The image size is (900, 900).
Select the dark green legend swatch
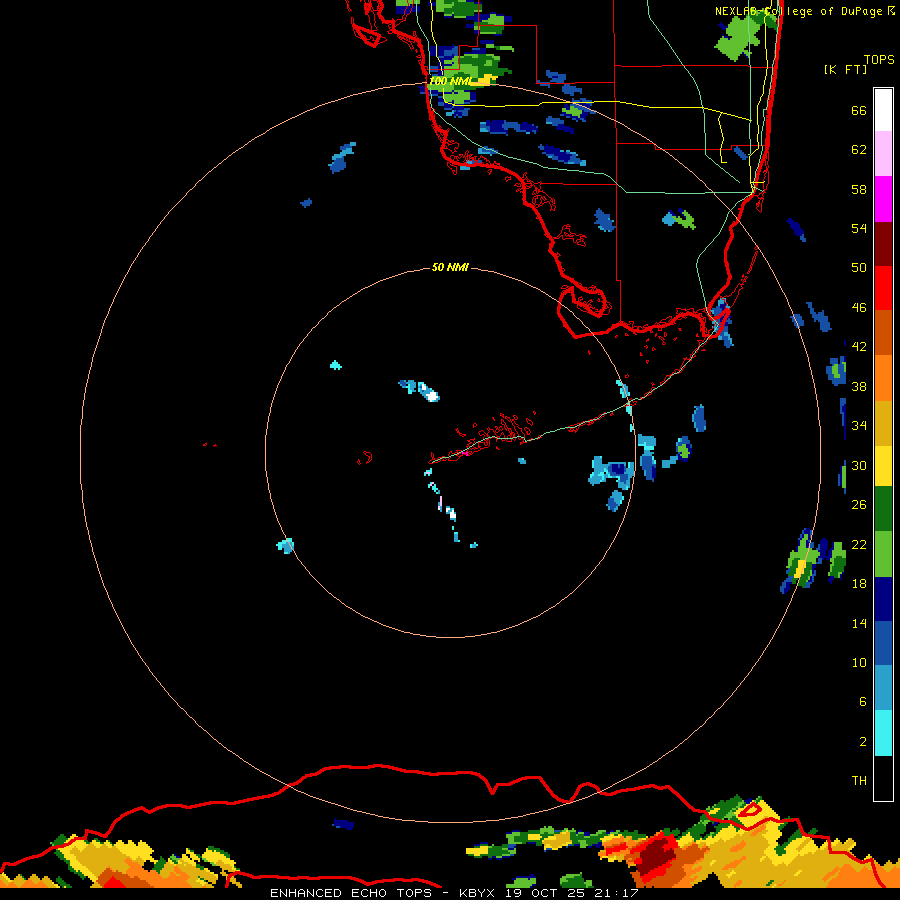click(883, 509)
